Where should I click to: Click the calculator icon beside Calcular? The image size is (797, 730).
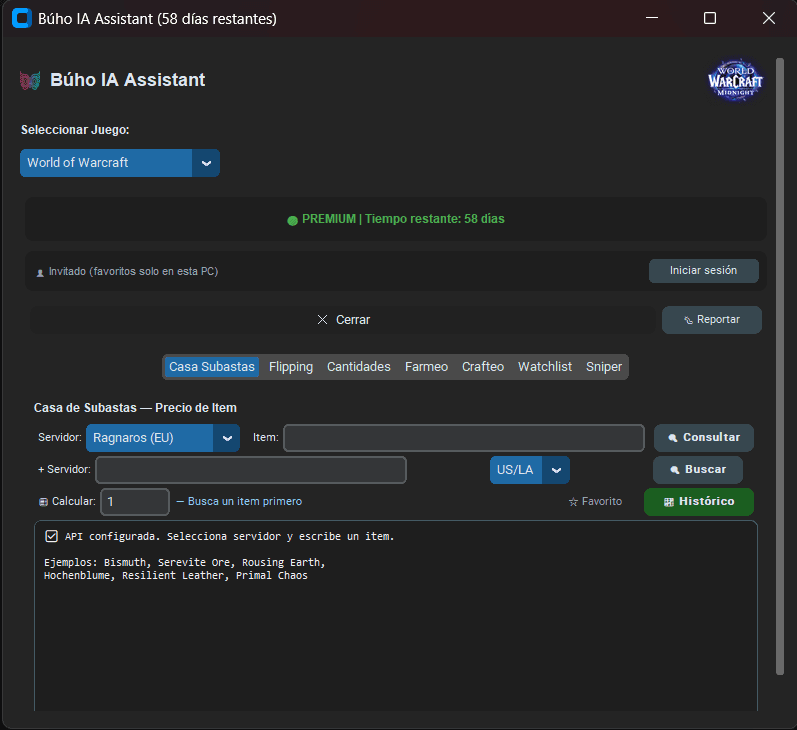[44, 502]
